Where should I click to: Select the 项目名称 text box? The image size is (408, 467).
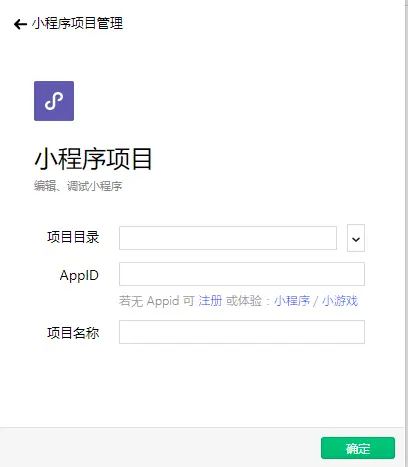click(242, 332)
